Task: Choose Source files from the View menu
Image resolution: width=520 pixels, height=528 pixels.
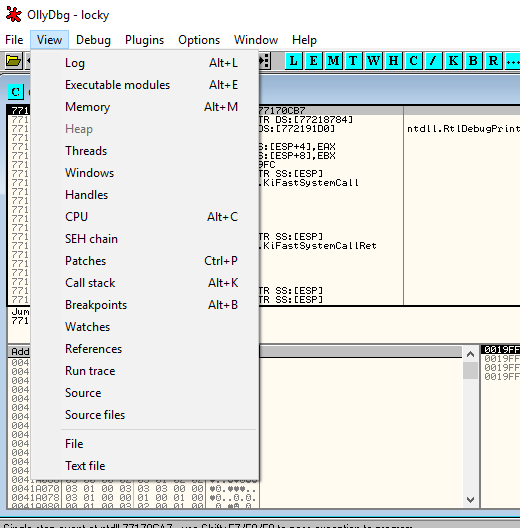Action: click(x=145, y=415)
